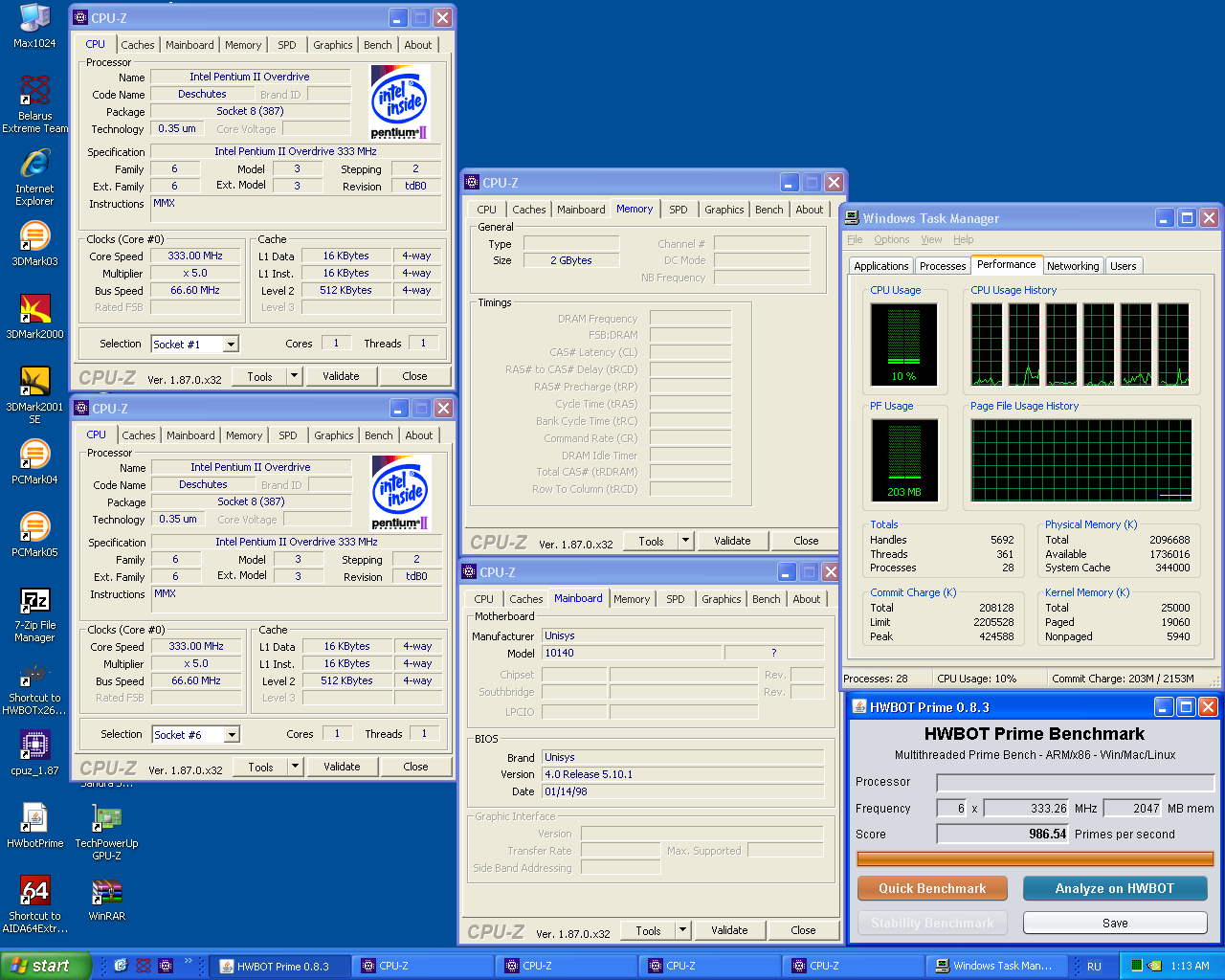
Task: Open the Caches tab in Socket #1 CPU-Z window
Action: coord(137,45)
